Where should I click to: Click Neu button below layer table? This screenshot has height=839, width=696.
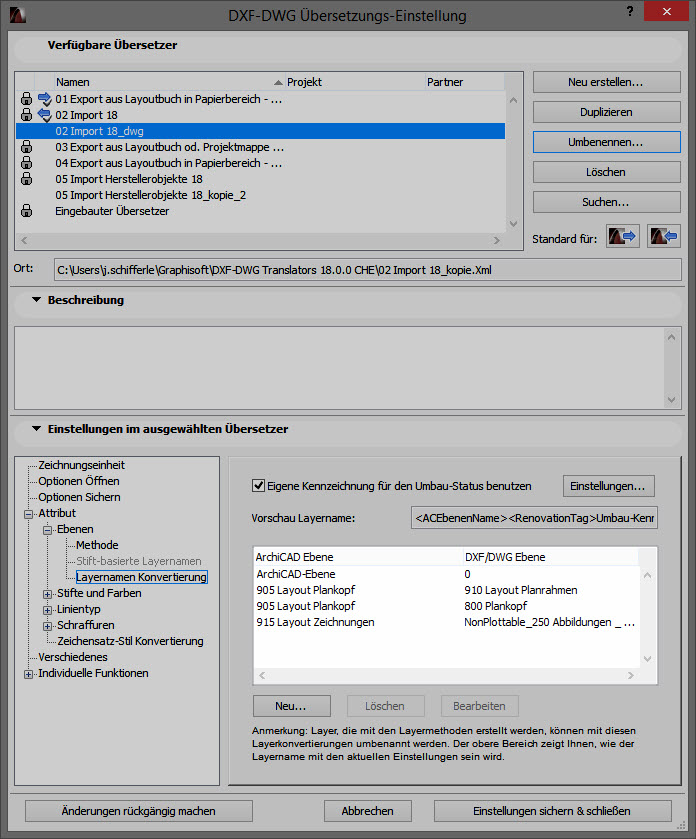coord(292,706)
